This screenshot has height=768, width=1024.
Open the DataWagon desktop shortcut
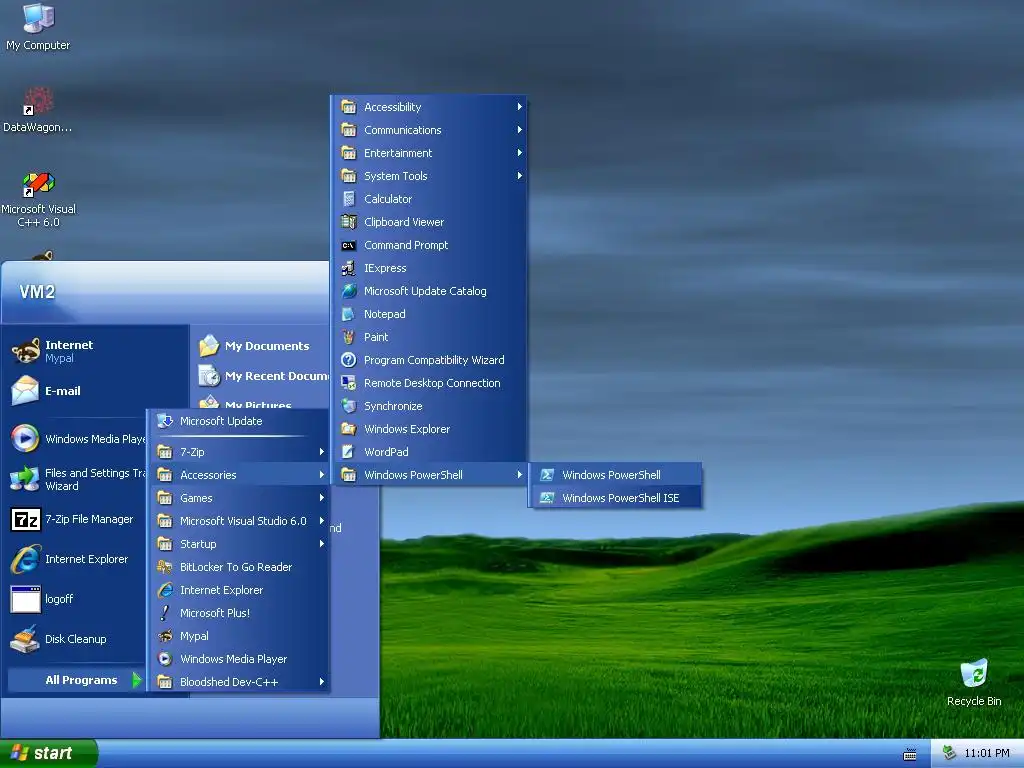pos(38,109)
